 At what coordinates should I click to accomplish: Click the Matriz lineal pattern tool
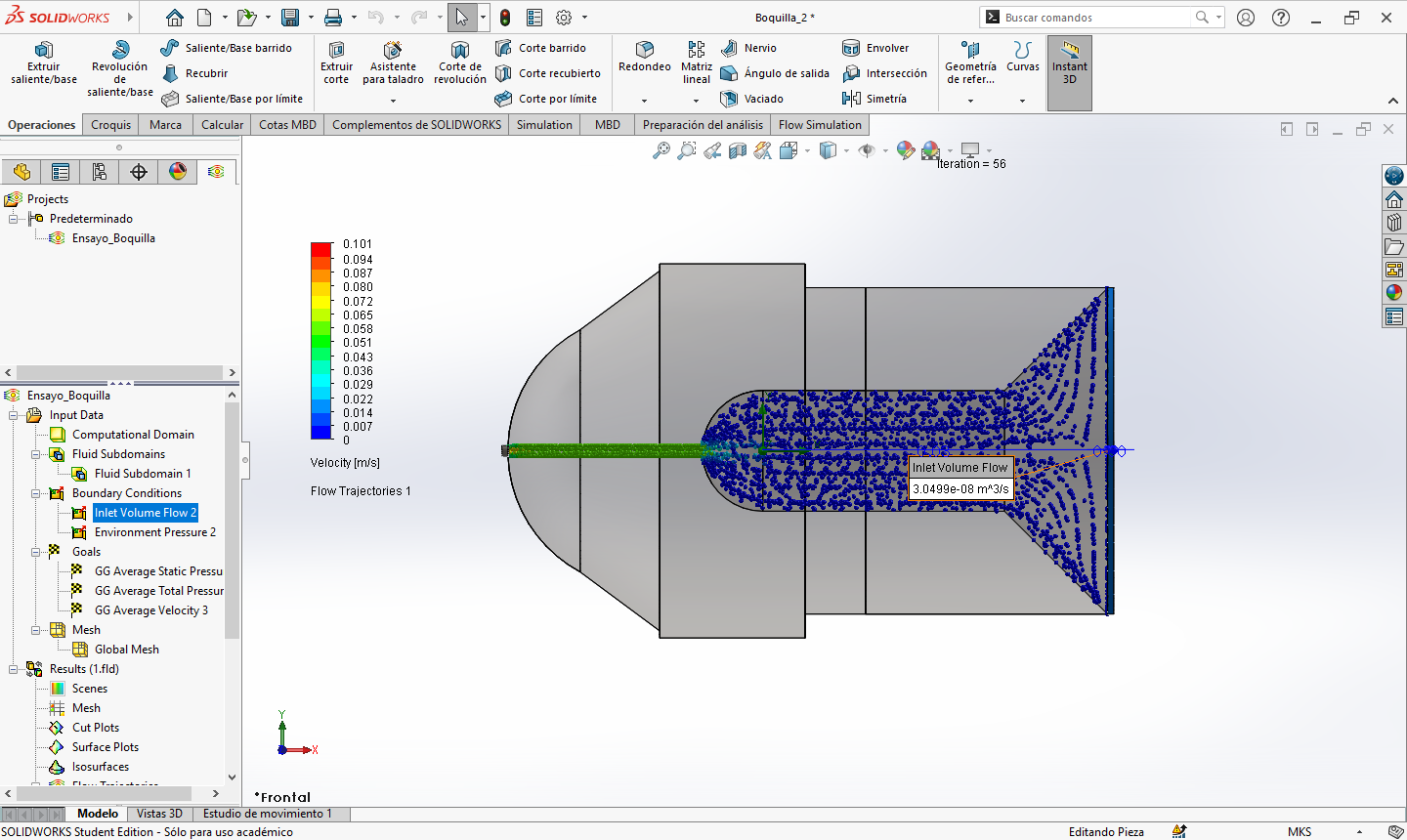pyautogui.click(x=697, y=63)
